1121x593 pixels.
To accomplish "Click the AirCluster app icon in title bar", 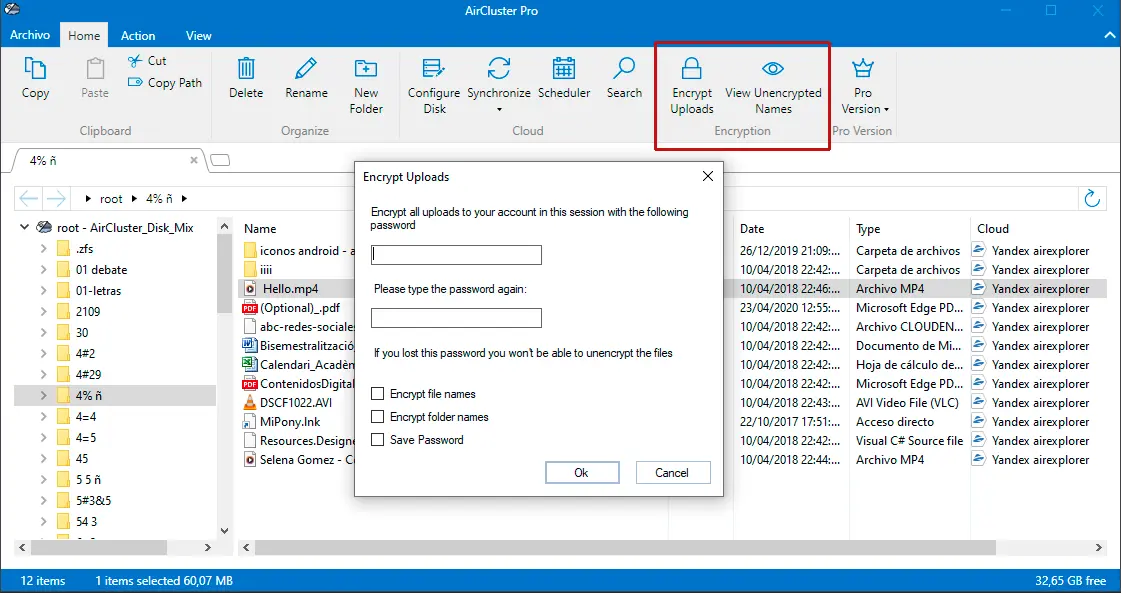I will [11, 10].
